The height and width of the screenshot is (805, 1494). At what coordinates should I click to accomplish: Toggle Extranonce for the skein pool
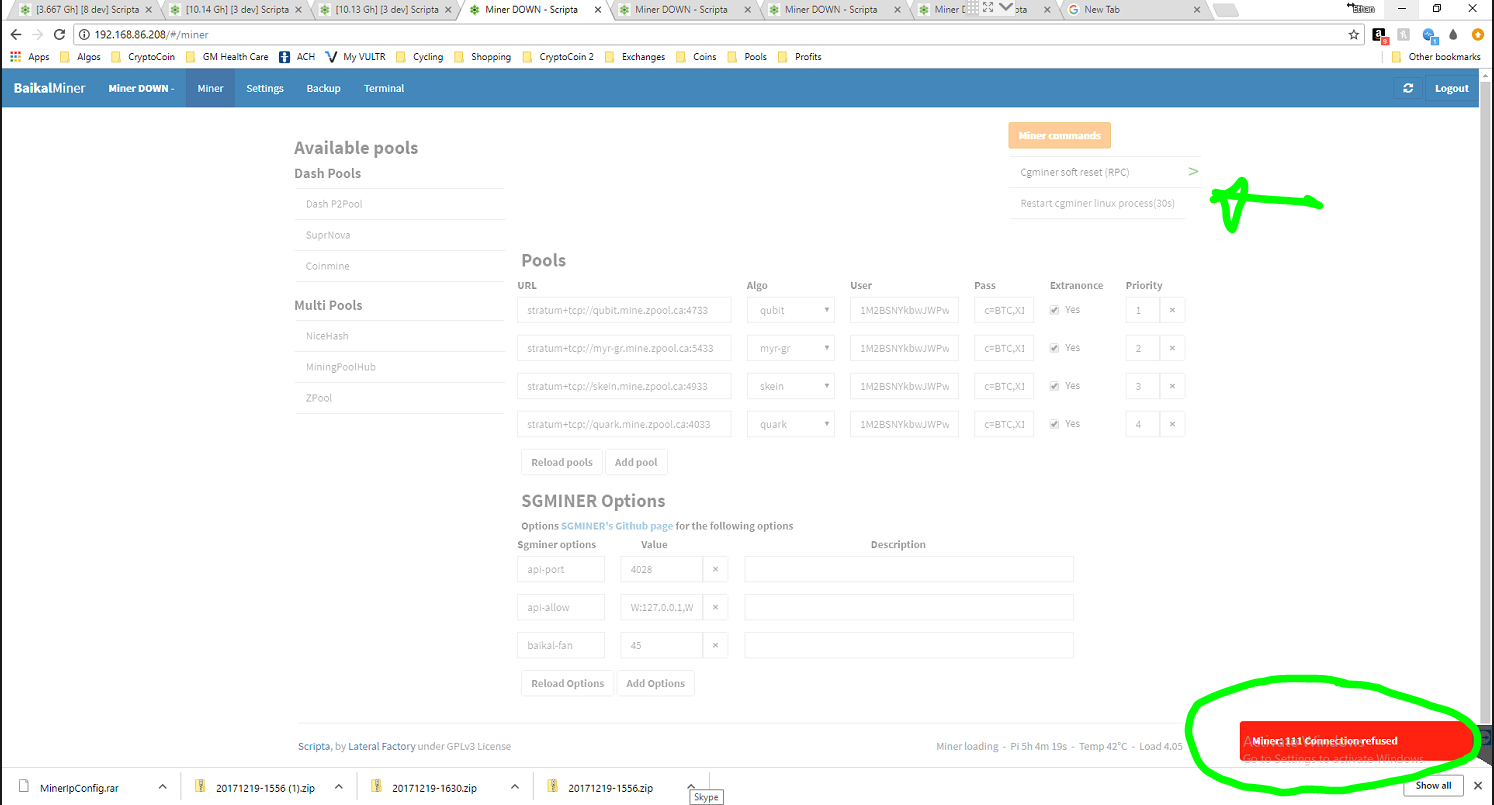1055,386
